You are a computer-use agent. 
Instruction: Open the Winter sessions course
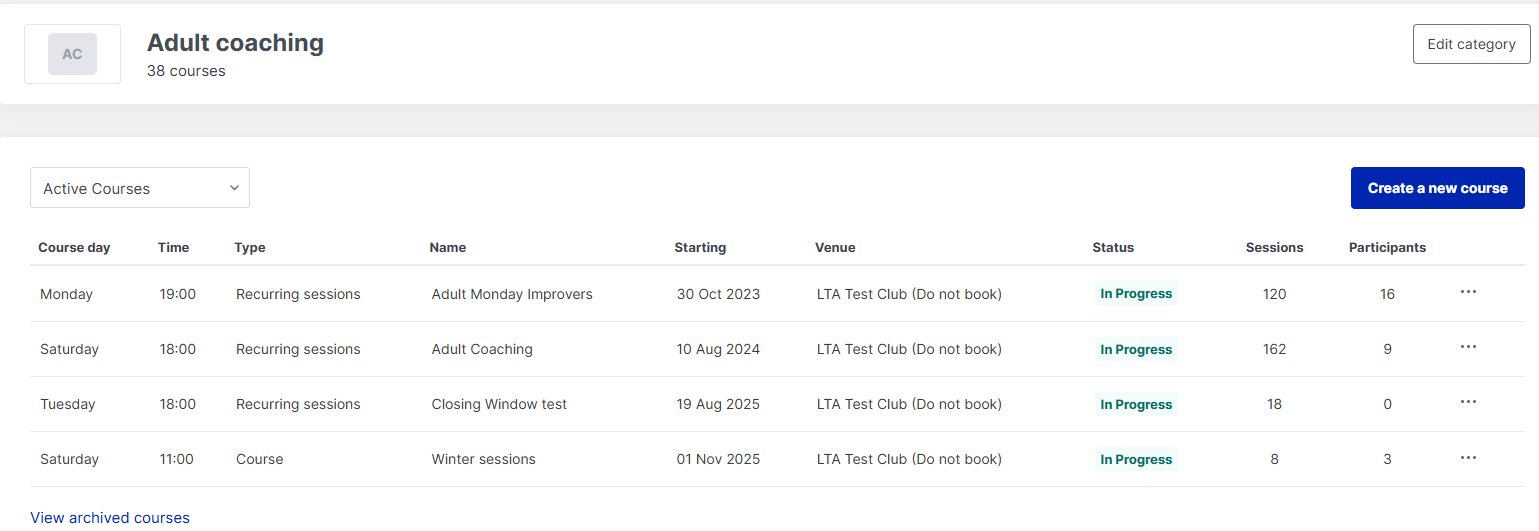483,459
